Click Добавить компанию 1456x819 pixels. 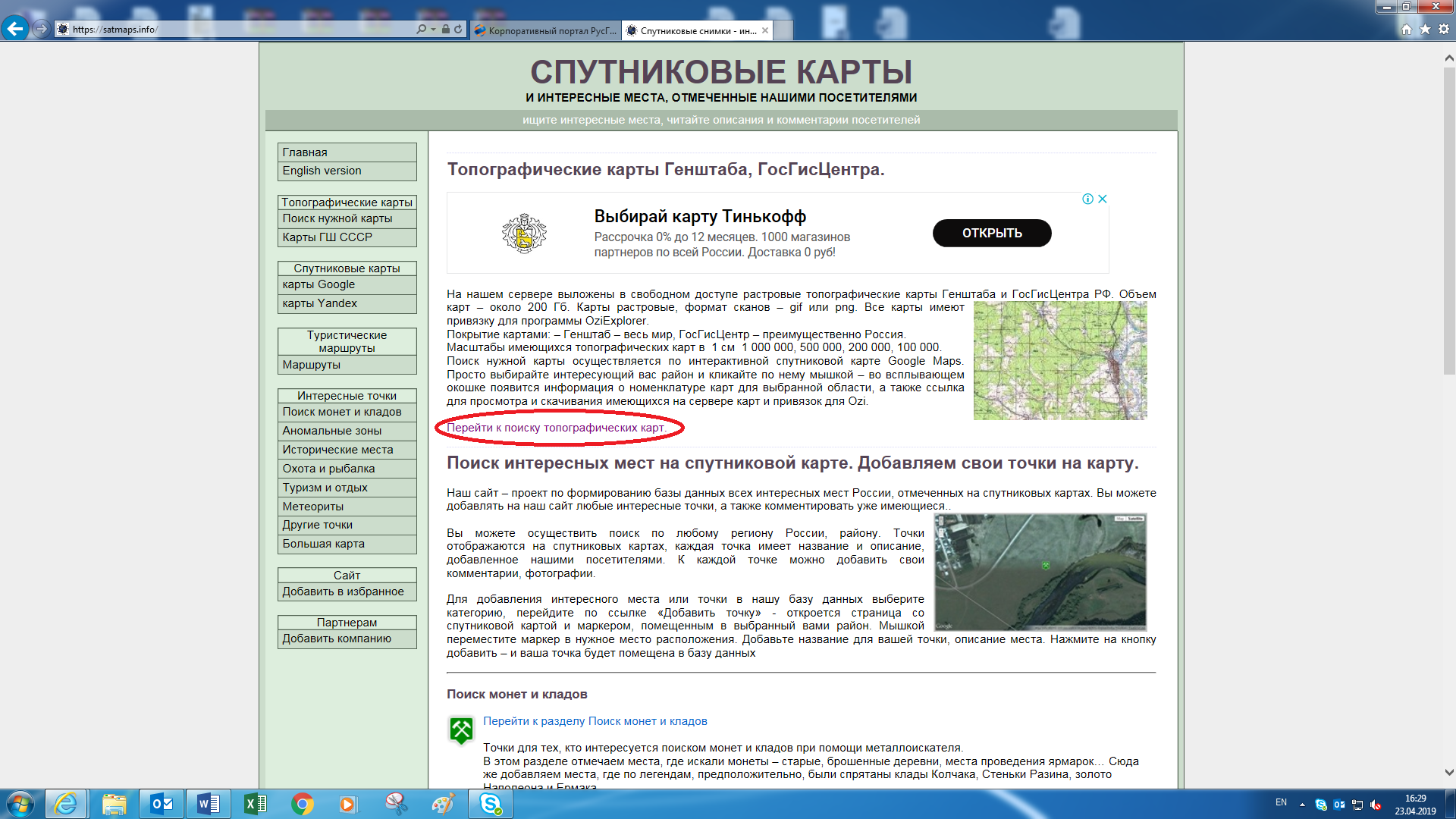347,639
